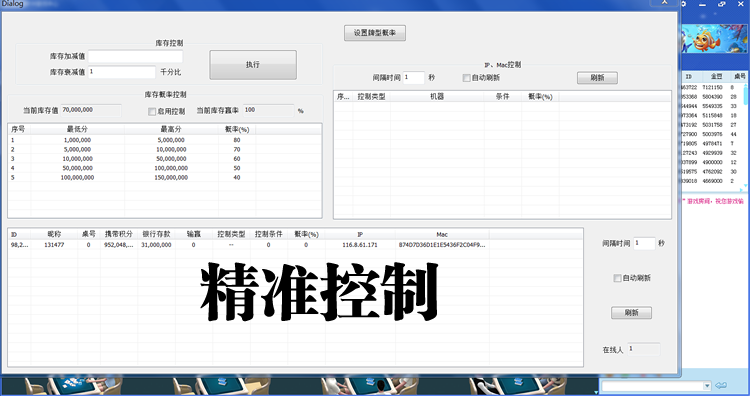Viewport: 750px width, 396px height.
Task: Toggle the 自动刷新 checkbox beside player list
Action: [x=617, y=278]
